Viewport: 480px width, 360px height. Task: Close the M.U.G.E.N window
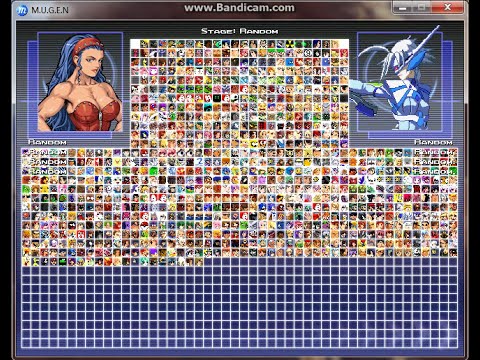click(447, 7)
